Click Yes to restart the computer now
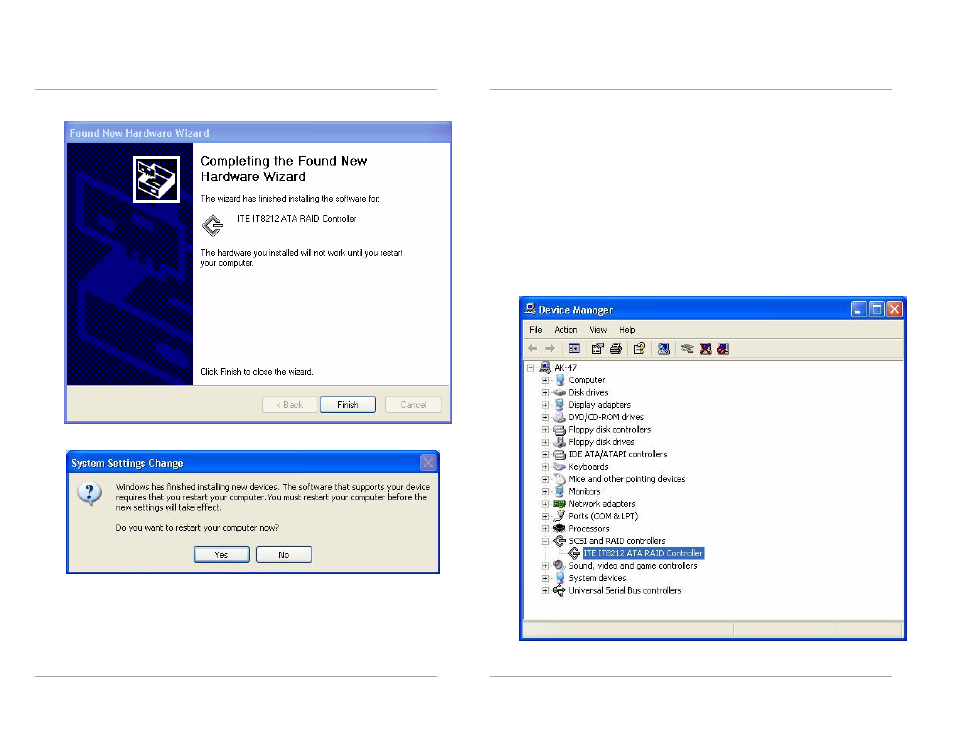Viewport: 954px width, 737px height. [x=221, y=554]
